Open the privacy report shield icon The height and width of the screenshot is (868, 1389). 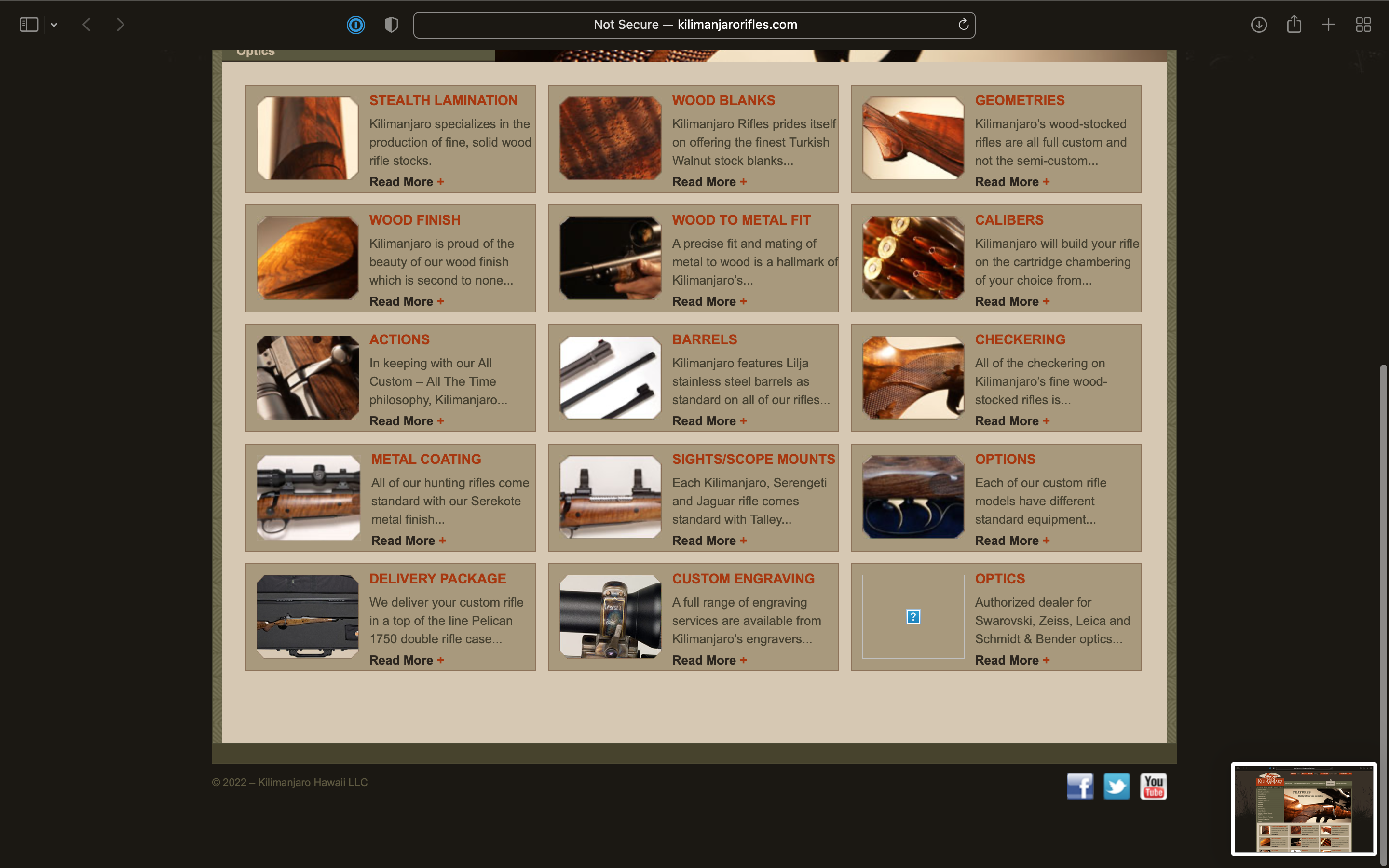tap(391, 25)
